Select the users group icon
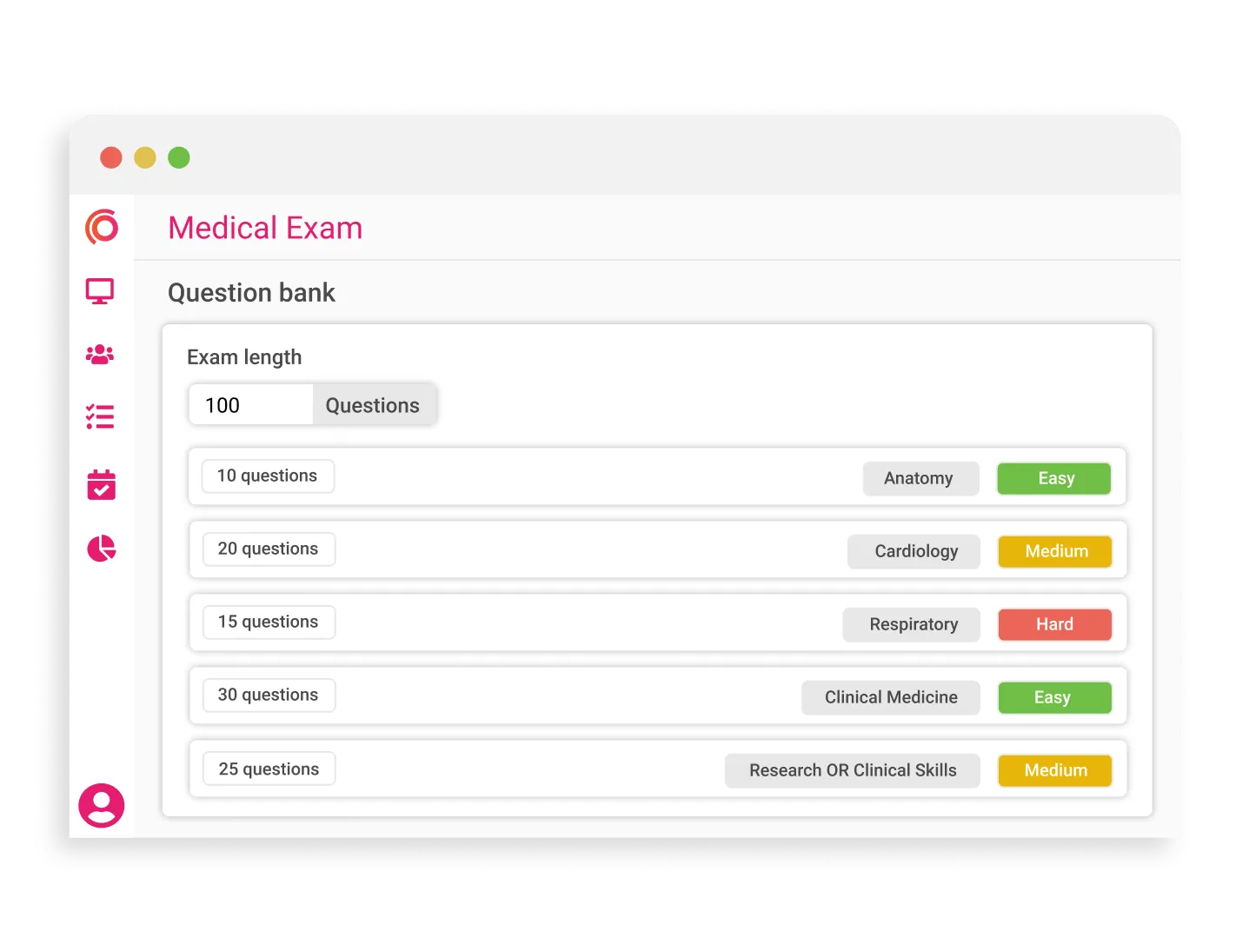 pyautogui.click(x=101, y=354)
